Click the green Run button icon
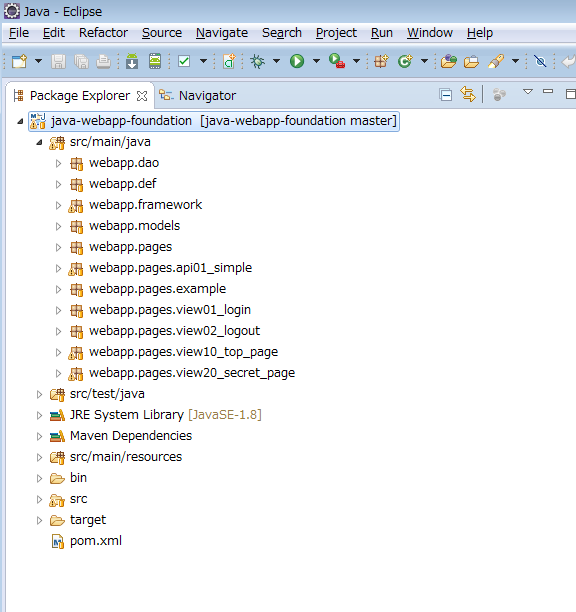 point(297,61)
